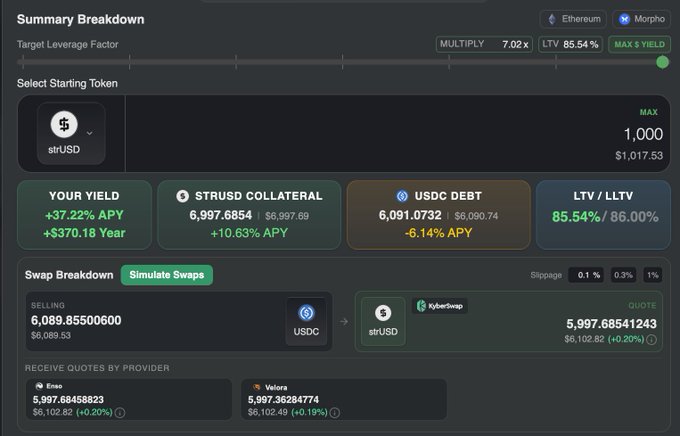Open info icon beside Enso quote +0.20%
This screenshot has height=436, width=680.
(120, 413)
